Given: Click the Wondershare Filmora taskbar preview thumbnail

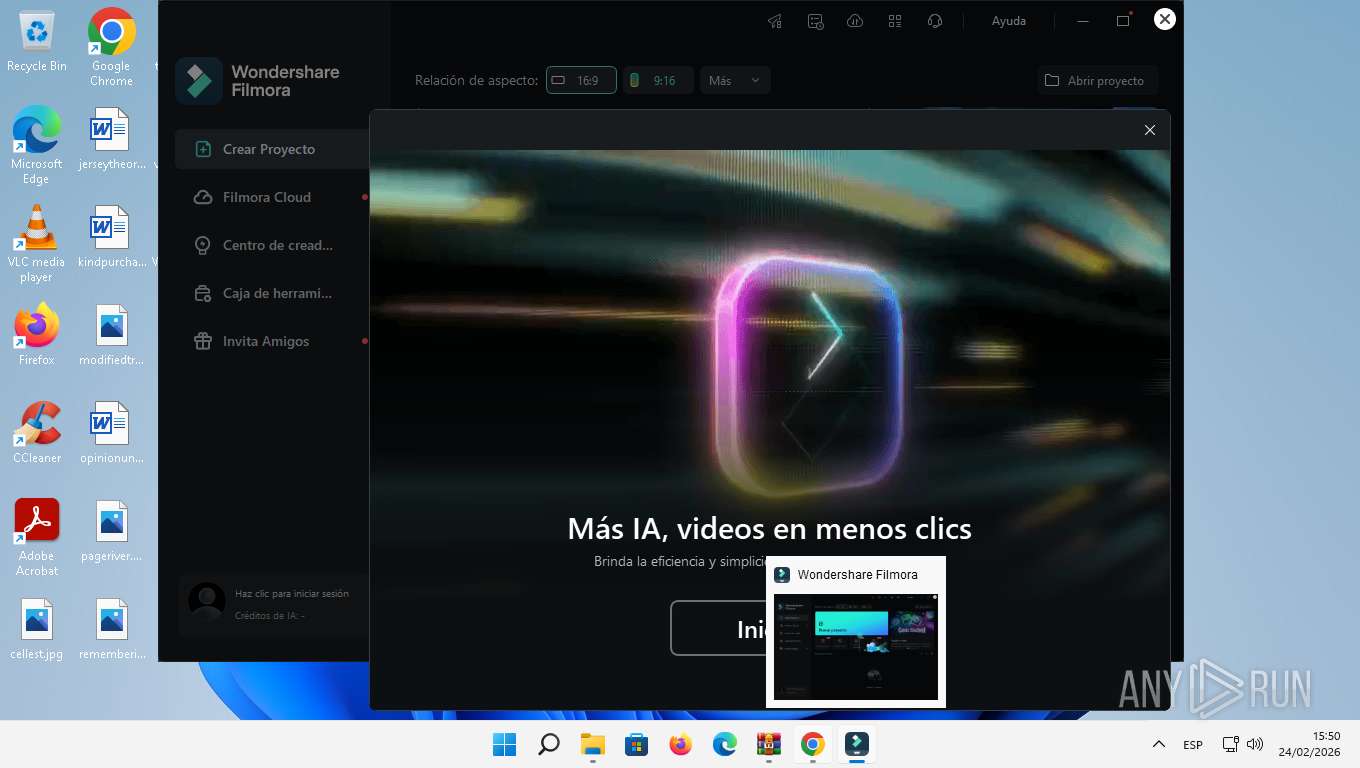Looking at the screenshot, I should [x=856, y=647].
